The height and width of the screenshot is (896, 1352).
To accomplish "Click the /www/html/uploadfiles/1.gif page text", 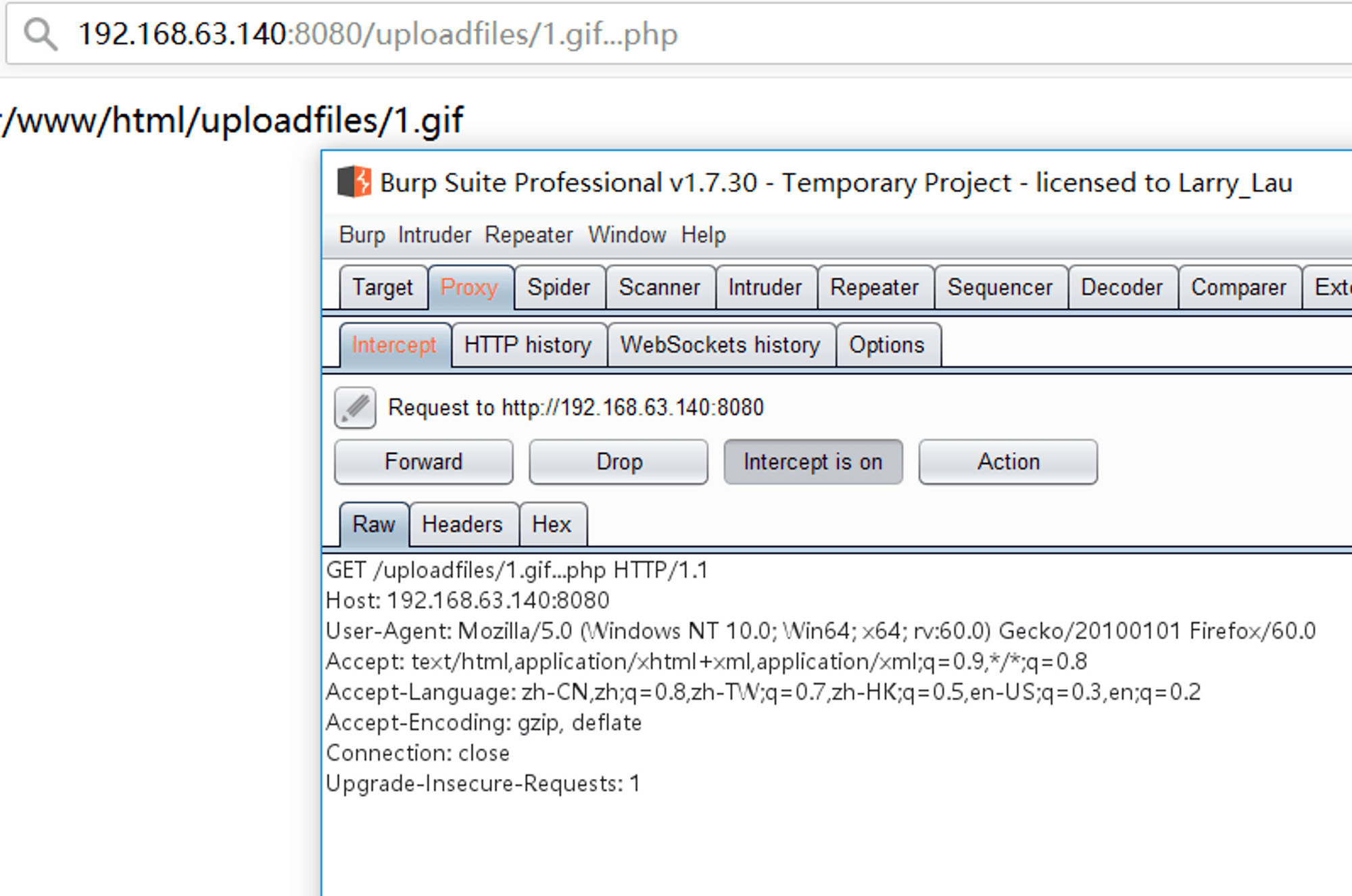I will (232, 122).
